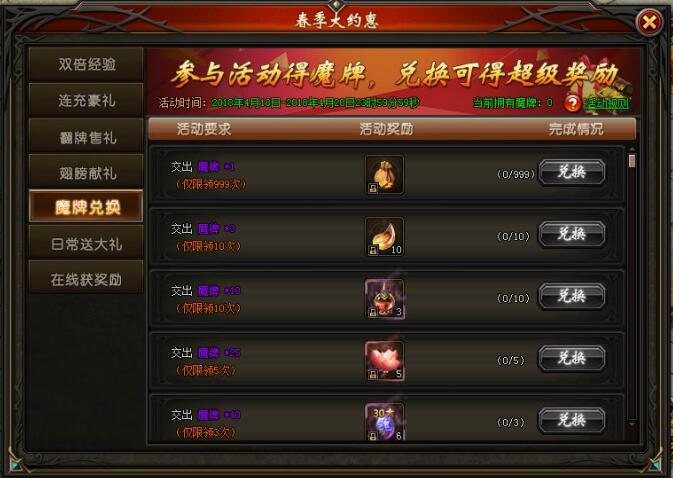Select the 翻牌售礼 tab

[x=86, y=136]
